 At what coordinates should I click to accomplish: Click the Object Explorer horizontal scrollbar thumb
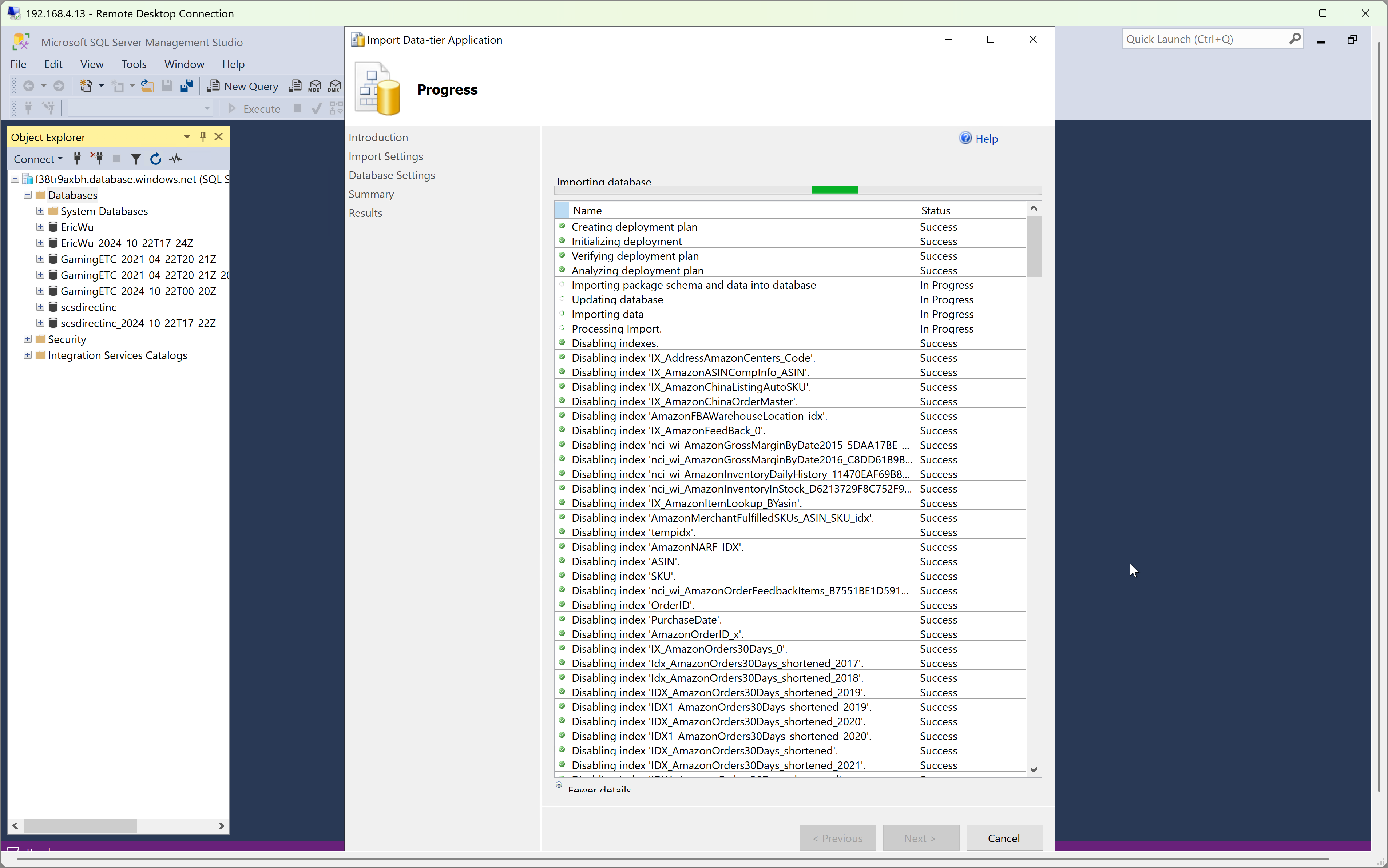(x=80, y=825)
